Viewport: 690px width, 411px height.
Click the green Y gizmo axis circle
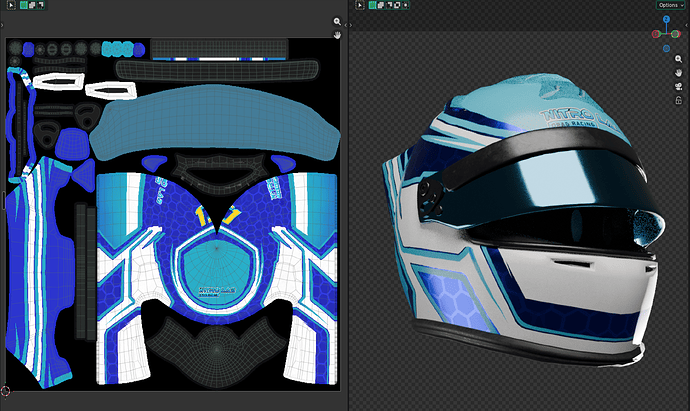pyautogui.click(x=675, y=34)
